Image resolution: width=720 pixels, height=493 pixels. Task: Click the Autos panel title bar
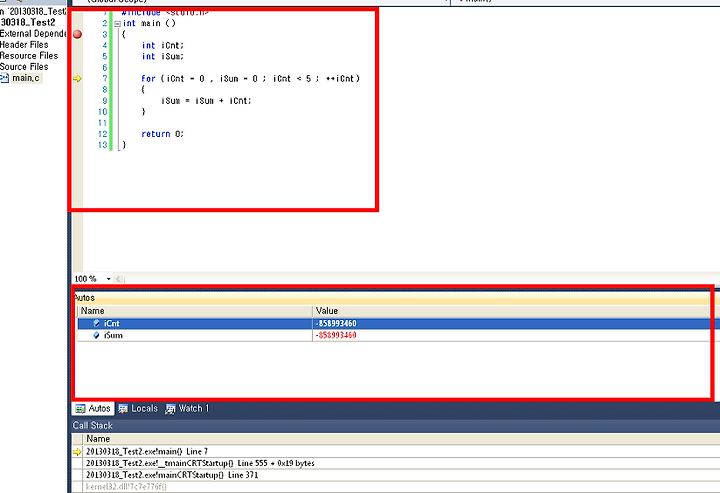[x=394, y=298]
